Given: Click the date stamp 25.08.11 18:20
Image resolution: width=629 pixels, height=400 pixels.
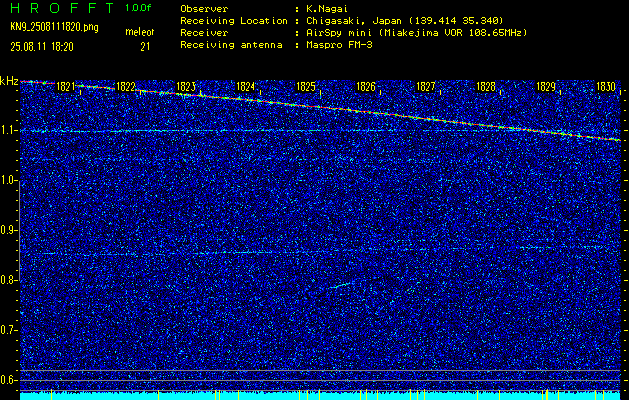Looking at the screenshot, I should coord(42,47).
